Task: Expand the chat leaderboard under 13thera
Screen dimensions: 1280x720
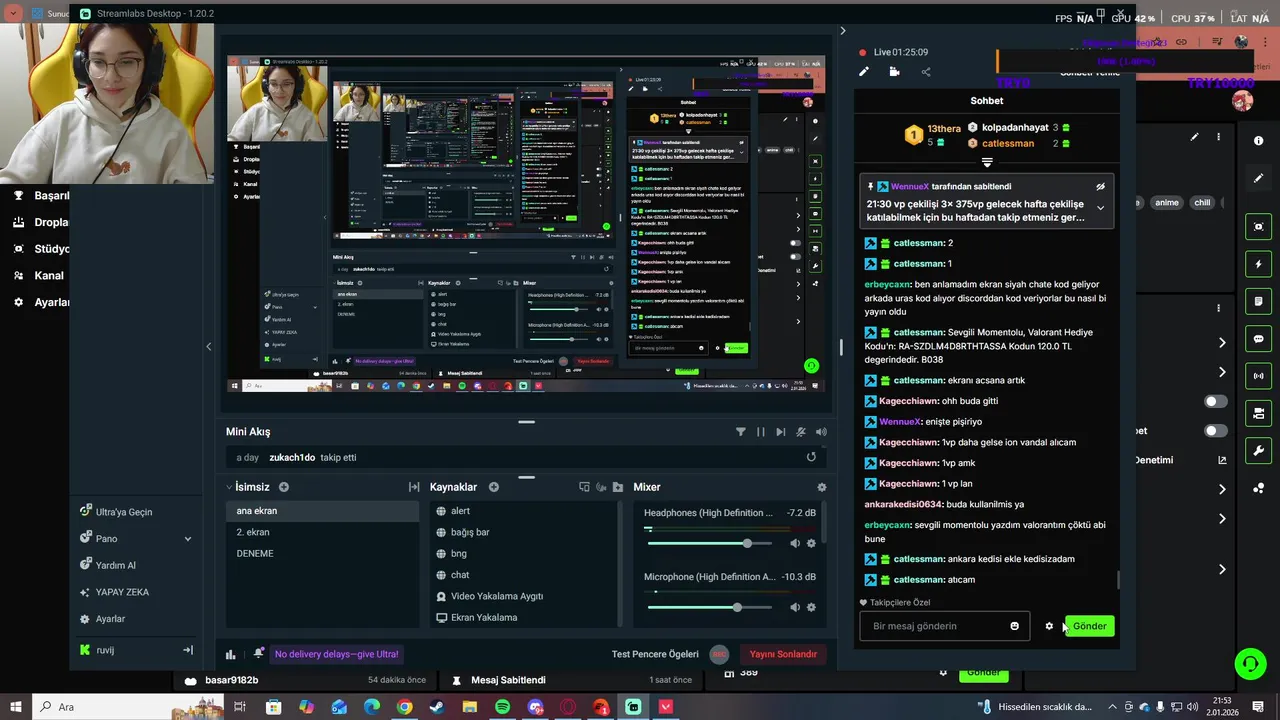Action: click(987, 162)
